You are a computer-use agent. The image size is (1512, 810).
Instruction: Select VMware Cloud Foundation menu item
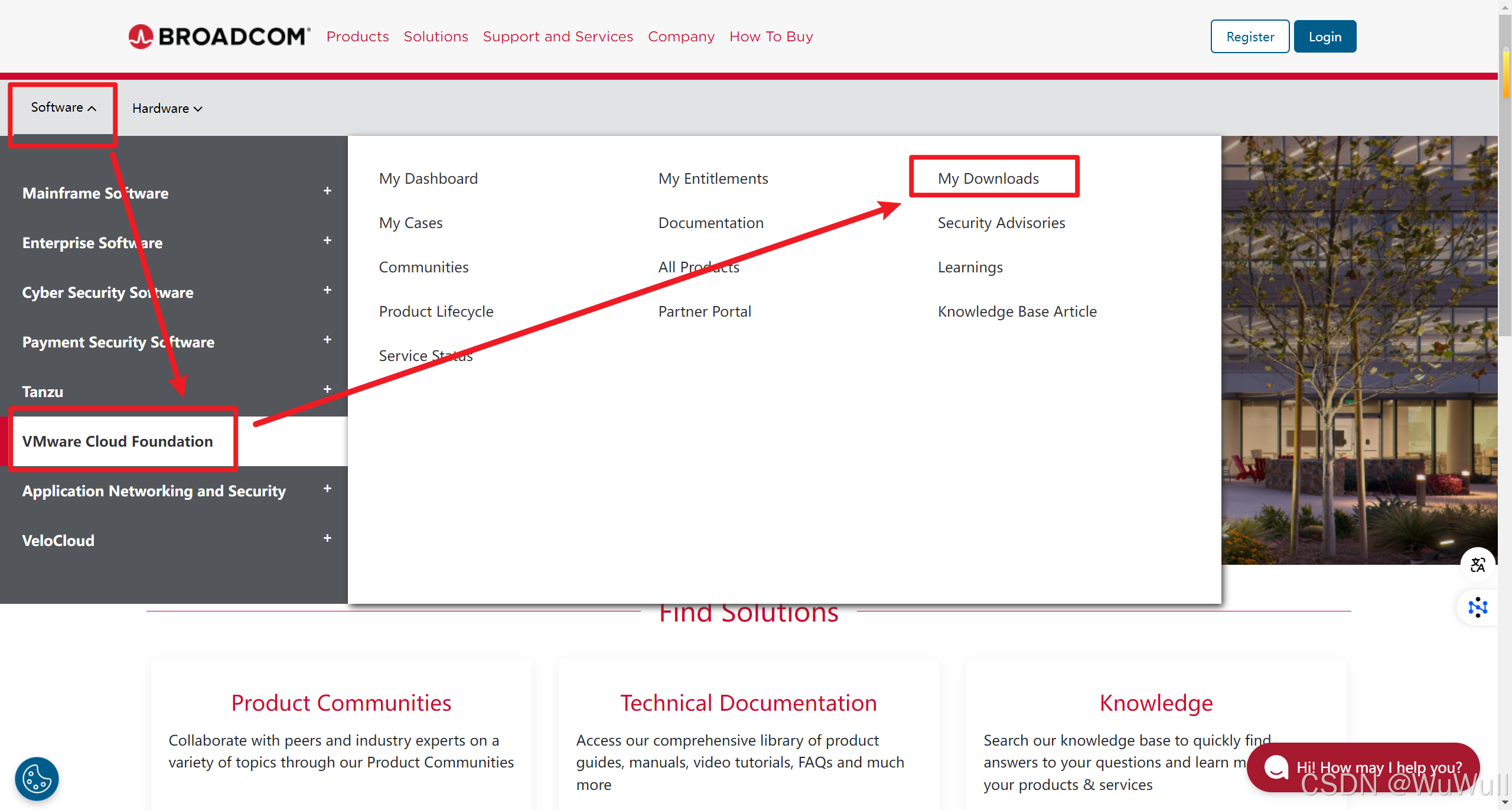[x=118, y=441]
